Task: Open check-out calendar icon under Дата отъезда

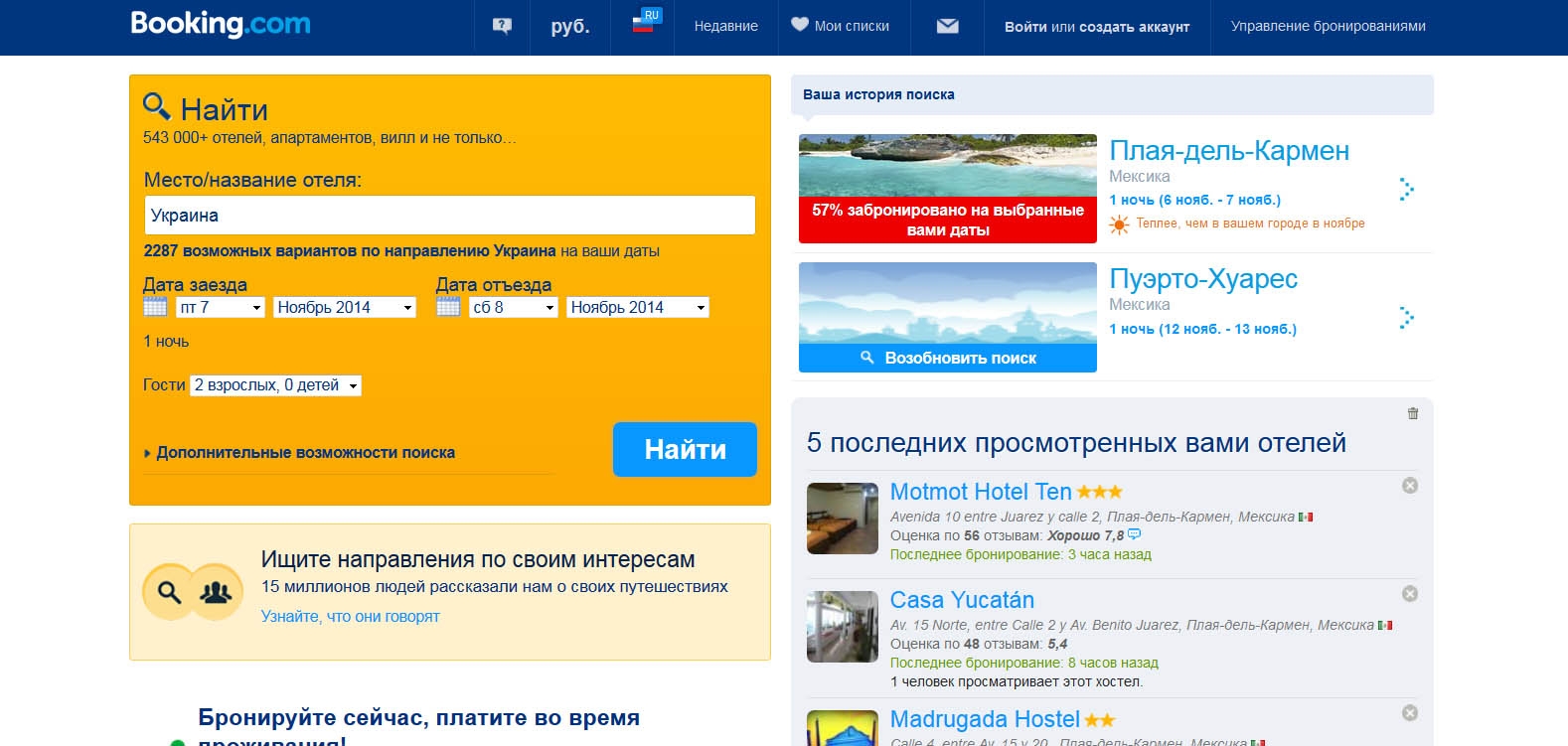Action: click(x=448, y=307)
